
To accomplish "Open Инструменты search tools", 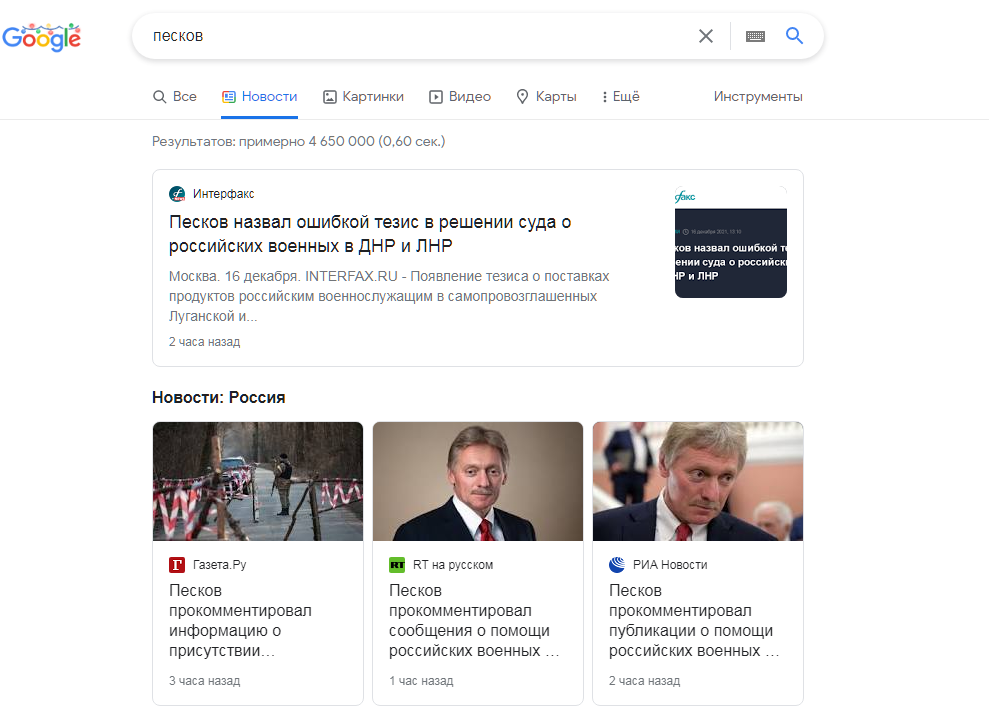I will click(x=758, y=97).
